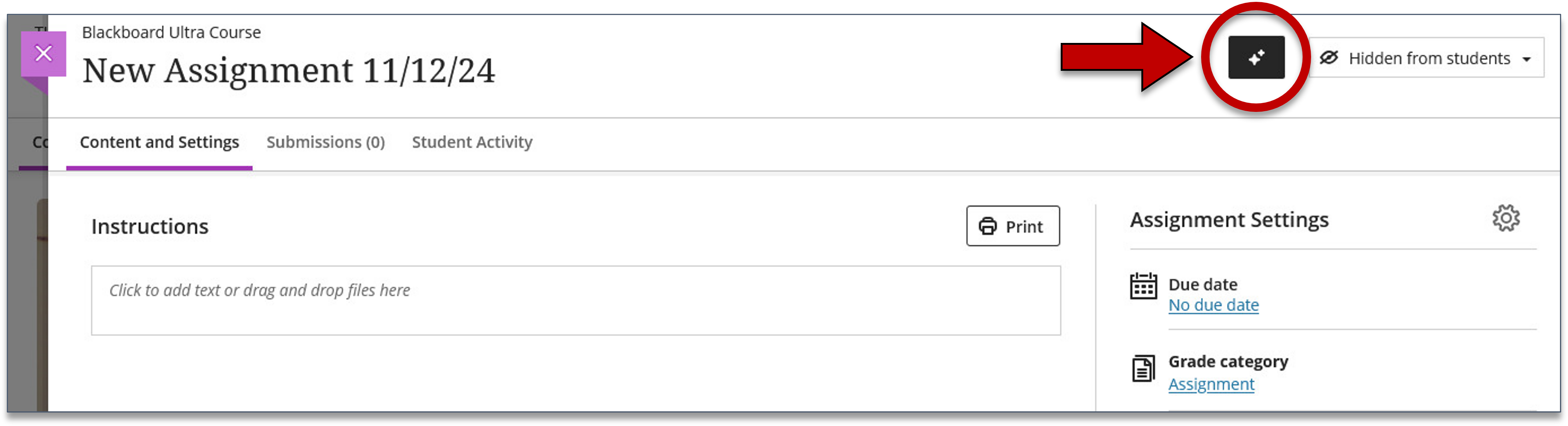
Task: Click the Assignment Settings heading
Action: (1229, 219)
